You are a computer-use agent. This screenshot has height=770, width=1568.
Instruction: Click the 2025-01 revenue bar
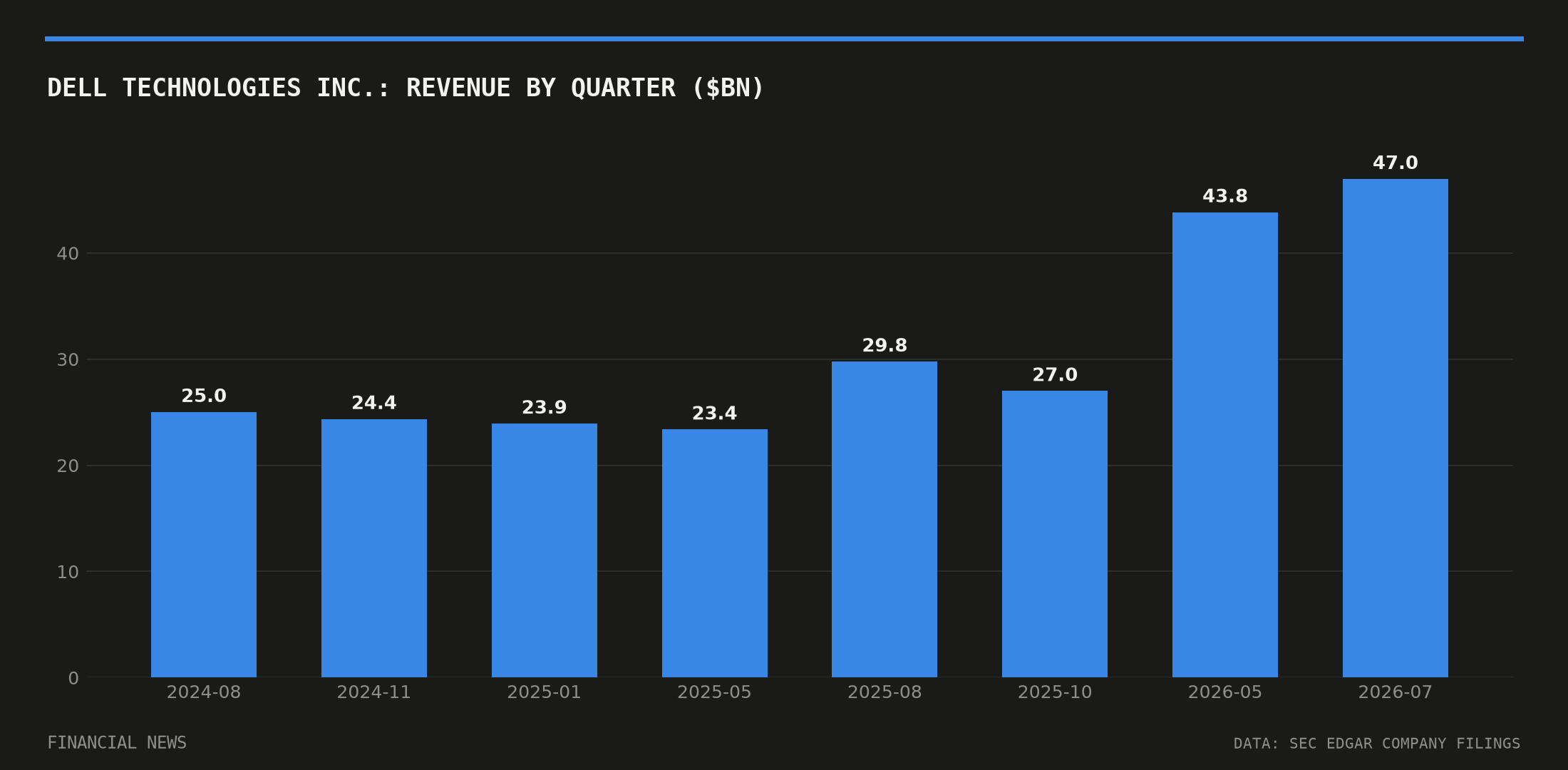[x=545, y=550]
